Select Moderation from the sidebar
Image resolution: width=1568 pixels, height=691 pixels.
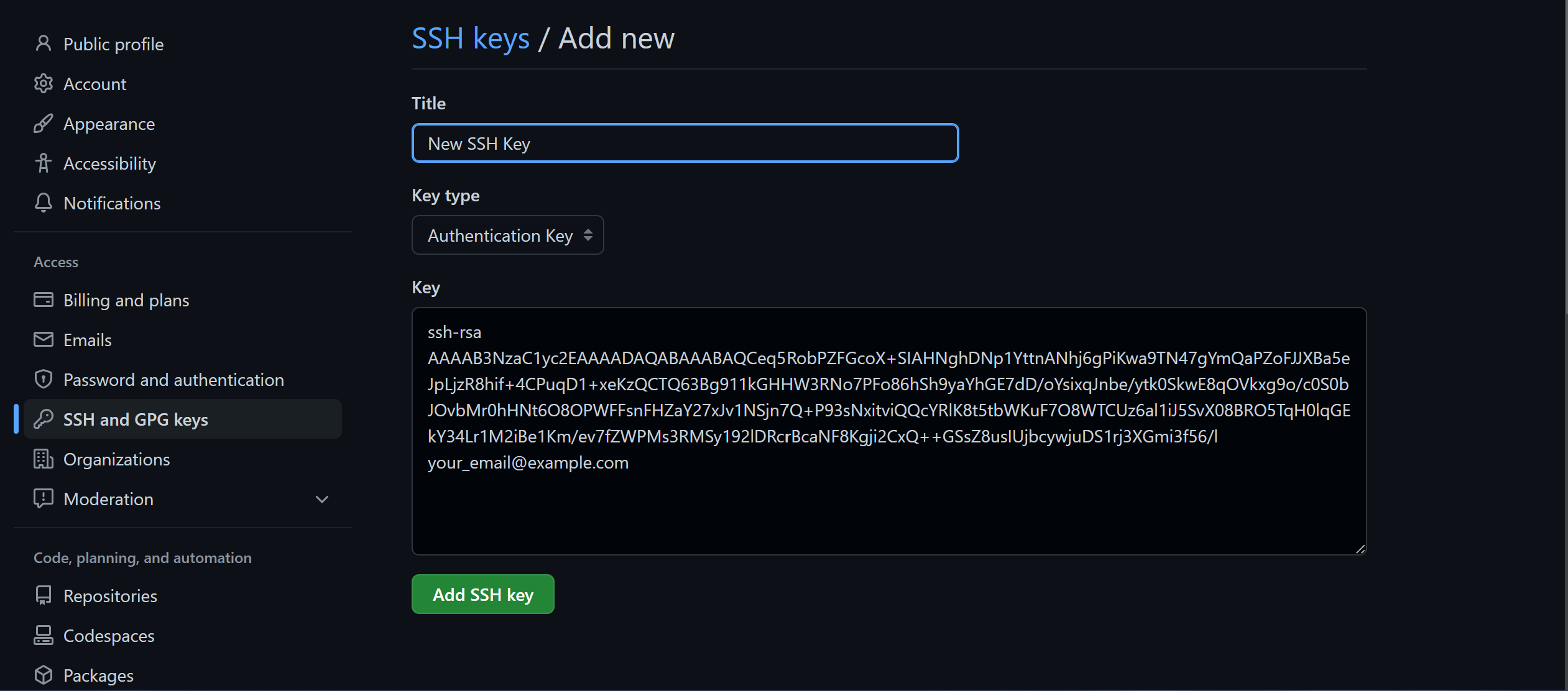click(x=108, y=498)
